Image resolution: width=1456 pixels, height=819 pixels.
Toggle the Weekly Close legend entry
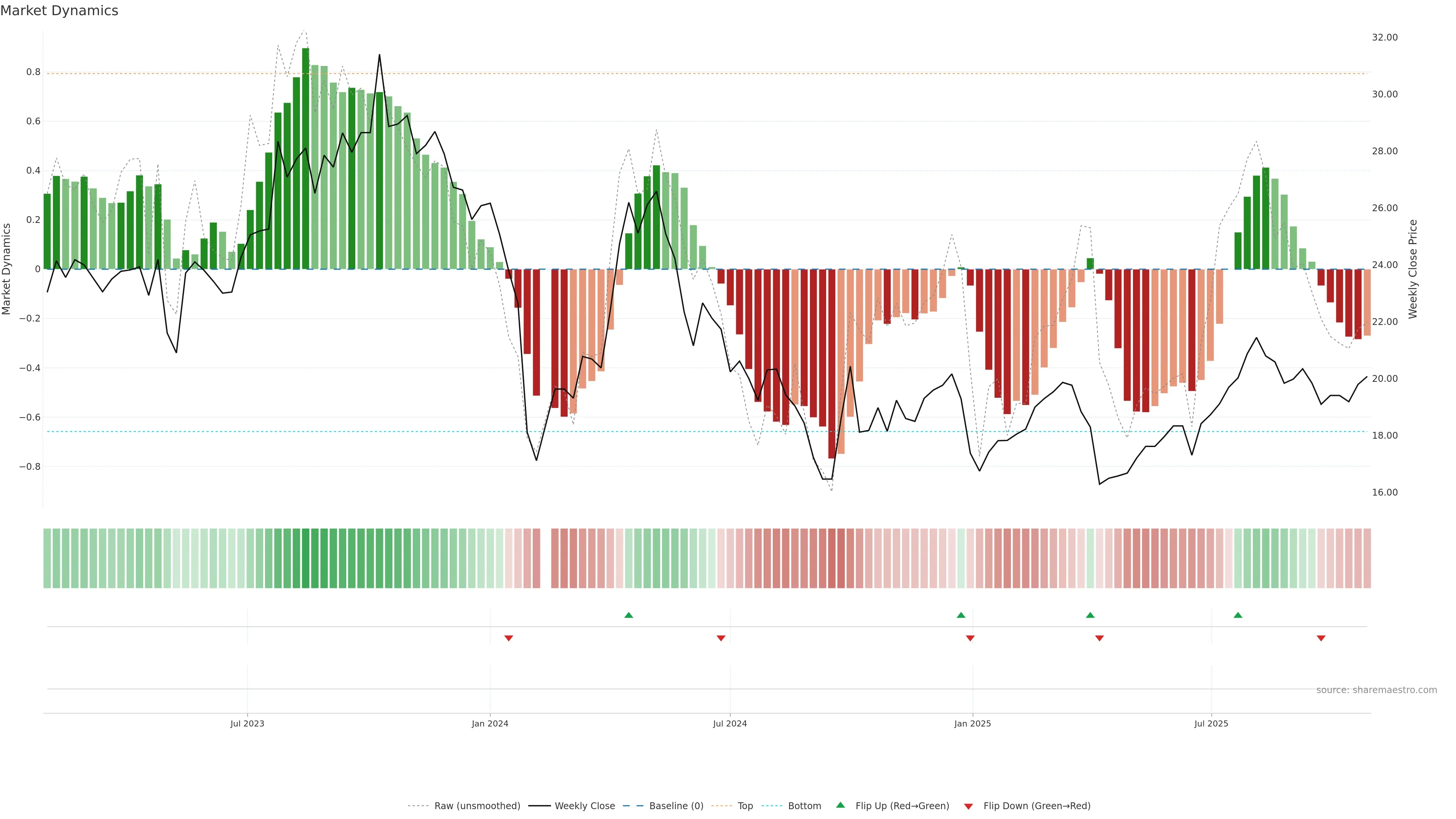(584, 806)
